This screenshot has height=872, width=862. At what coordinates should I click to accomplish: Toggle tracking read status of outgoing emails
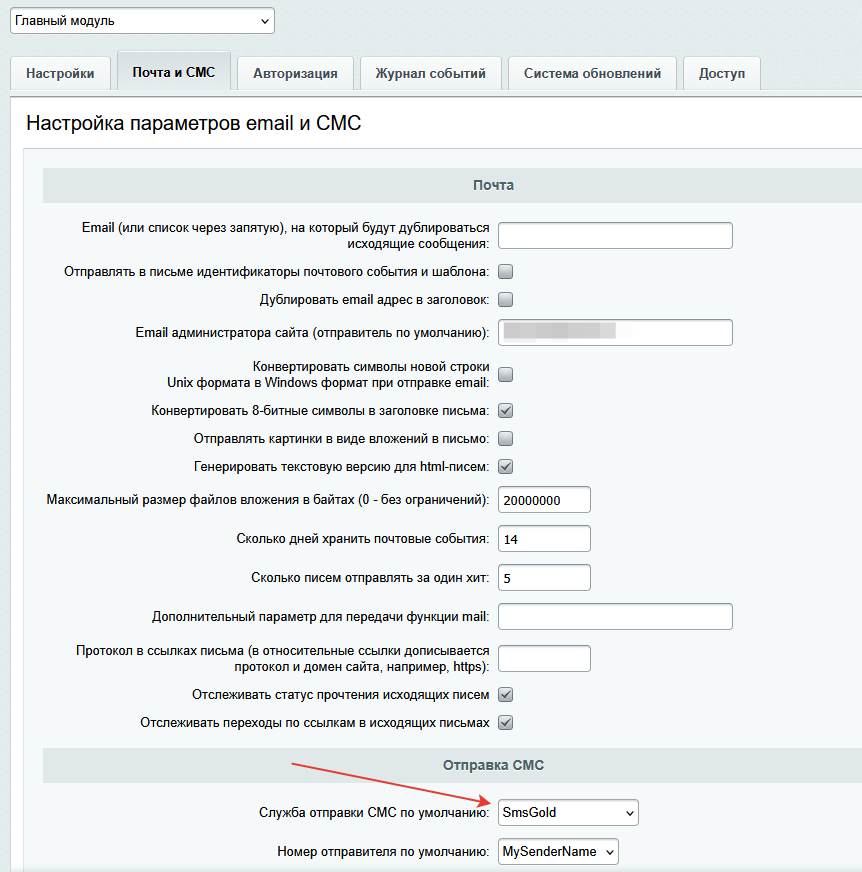(506, 695)
